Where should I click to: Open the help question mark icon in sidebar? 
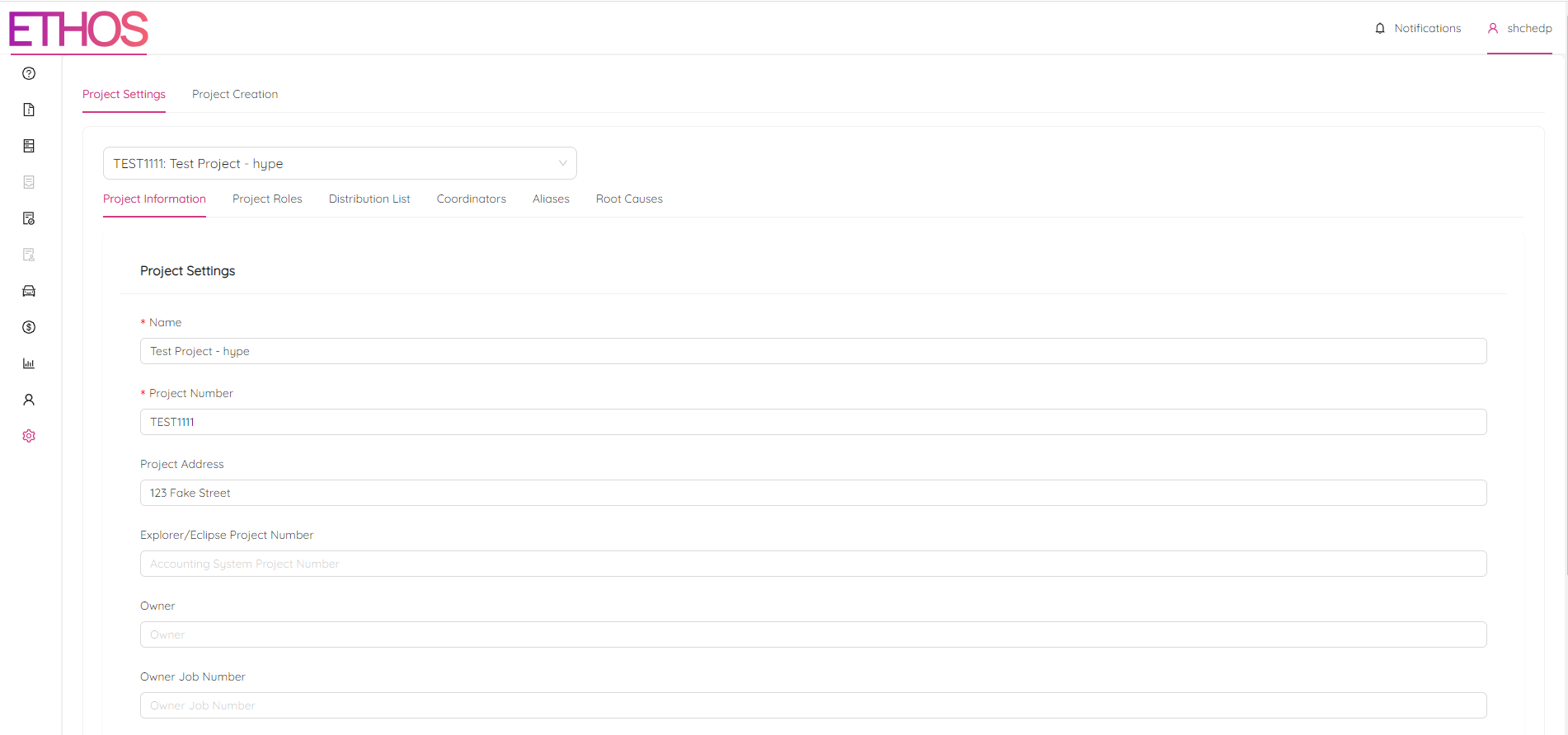pos(29,73)
